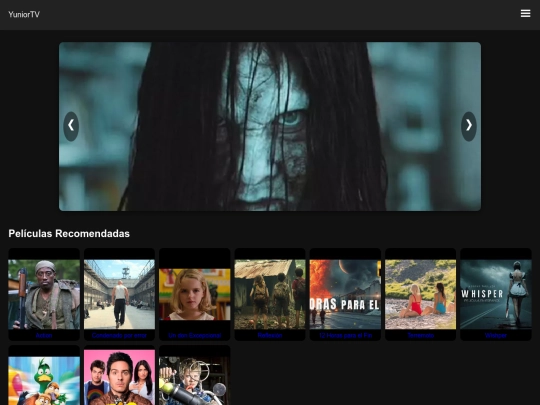Select the Condenado por error prison poster
Viewport: 540px width, 405px height.
pos(120,294)
